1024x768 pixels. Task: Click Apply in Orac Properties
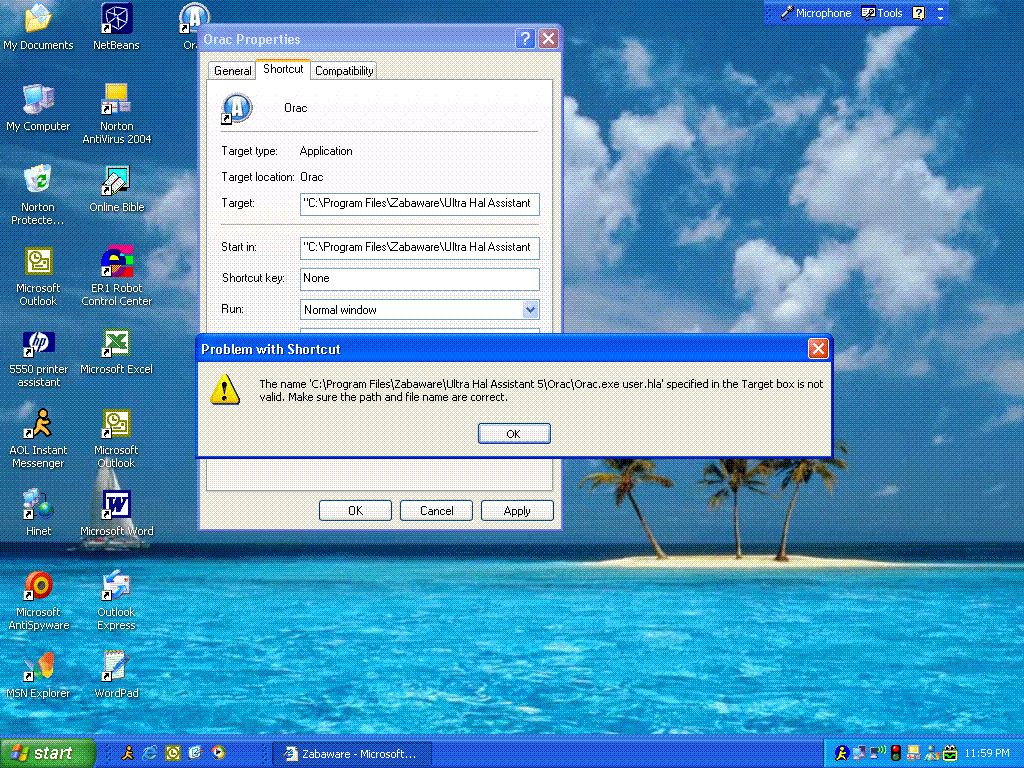(517, 511)
